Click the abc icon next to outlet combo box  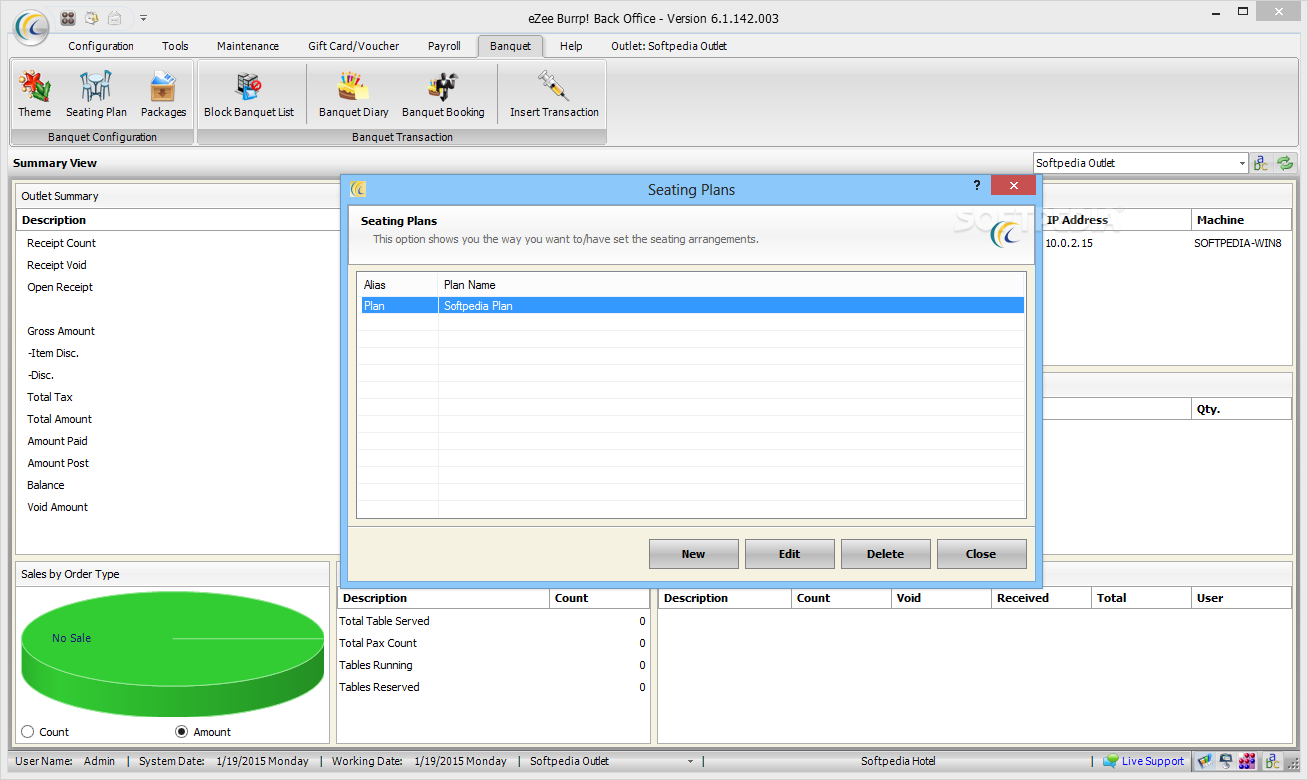coord(1262,163)
